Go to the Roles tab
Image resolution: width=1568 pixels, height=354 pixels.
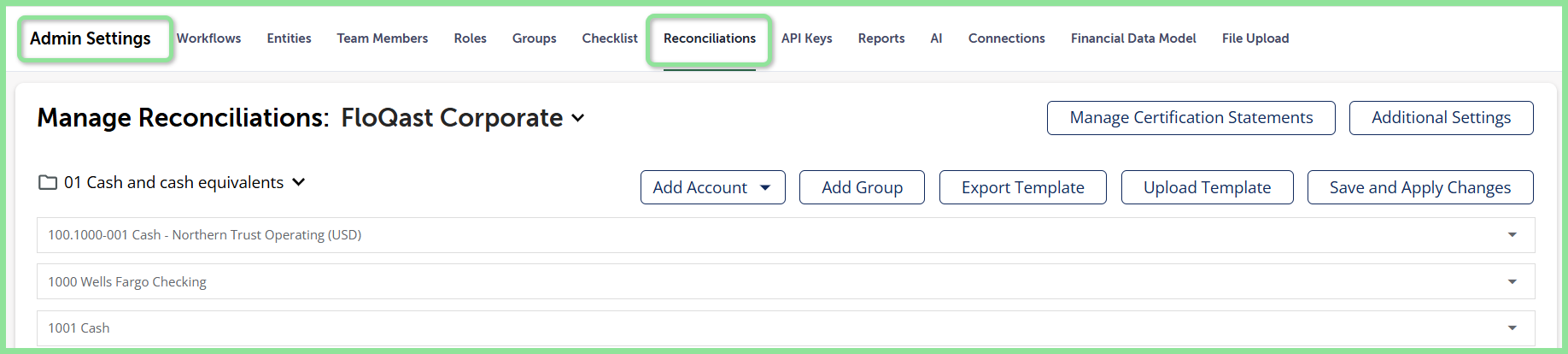click(470, 38)
